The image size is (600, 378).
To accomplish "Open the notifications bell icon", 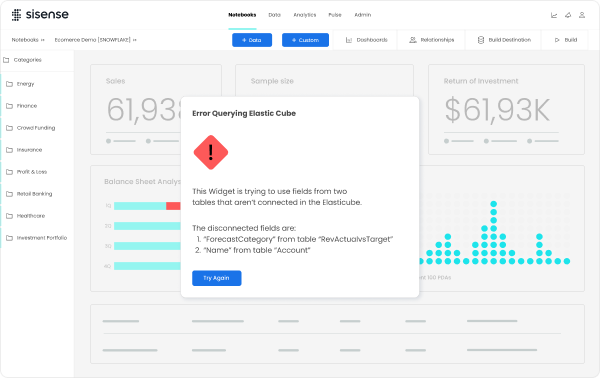I will click(568, 15).
